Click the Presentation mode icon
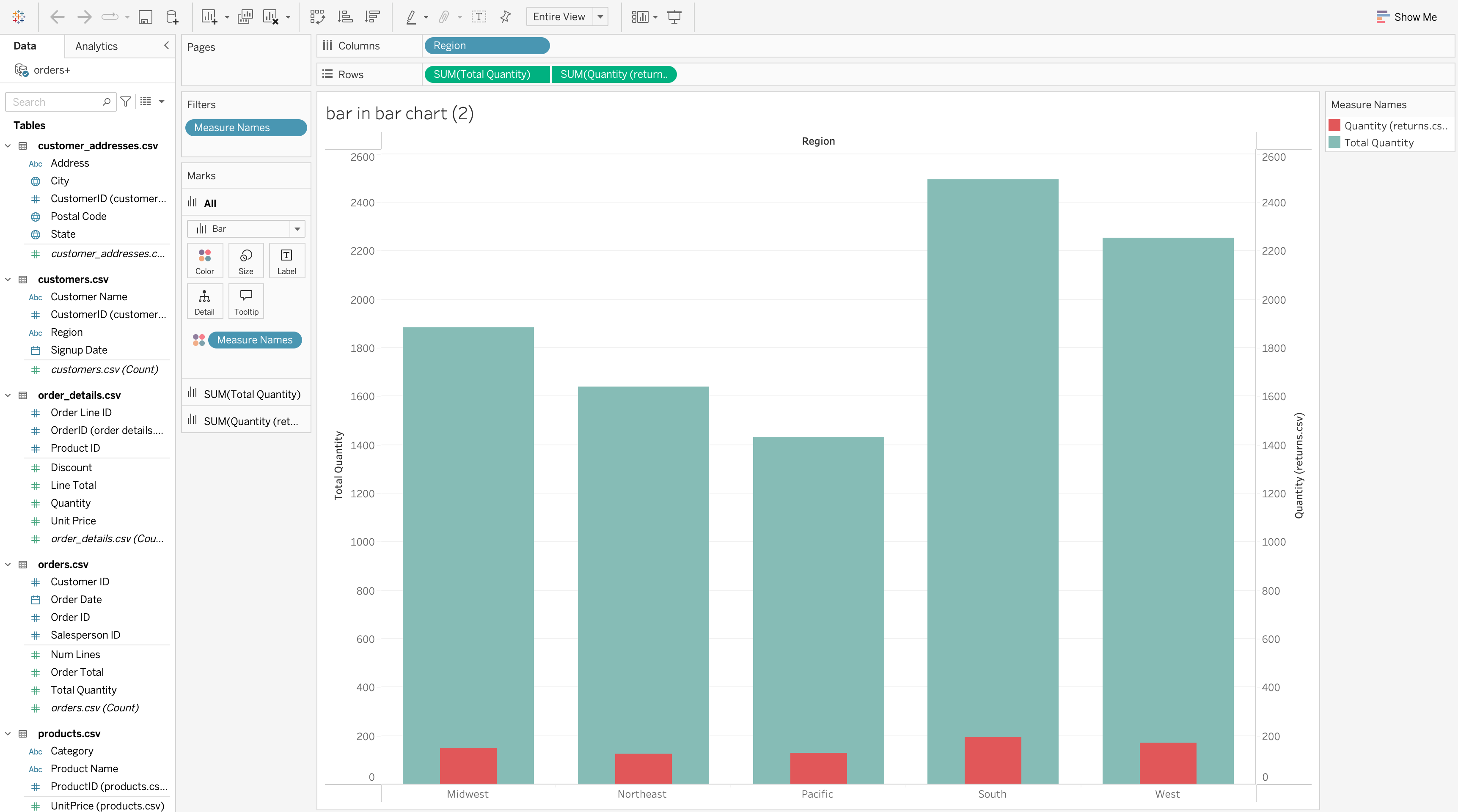 tap(674, 17)
